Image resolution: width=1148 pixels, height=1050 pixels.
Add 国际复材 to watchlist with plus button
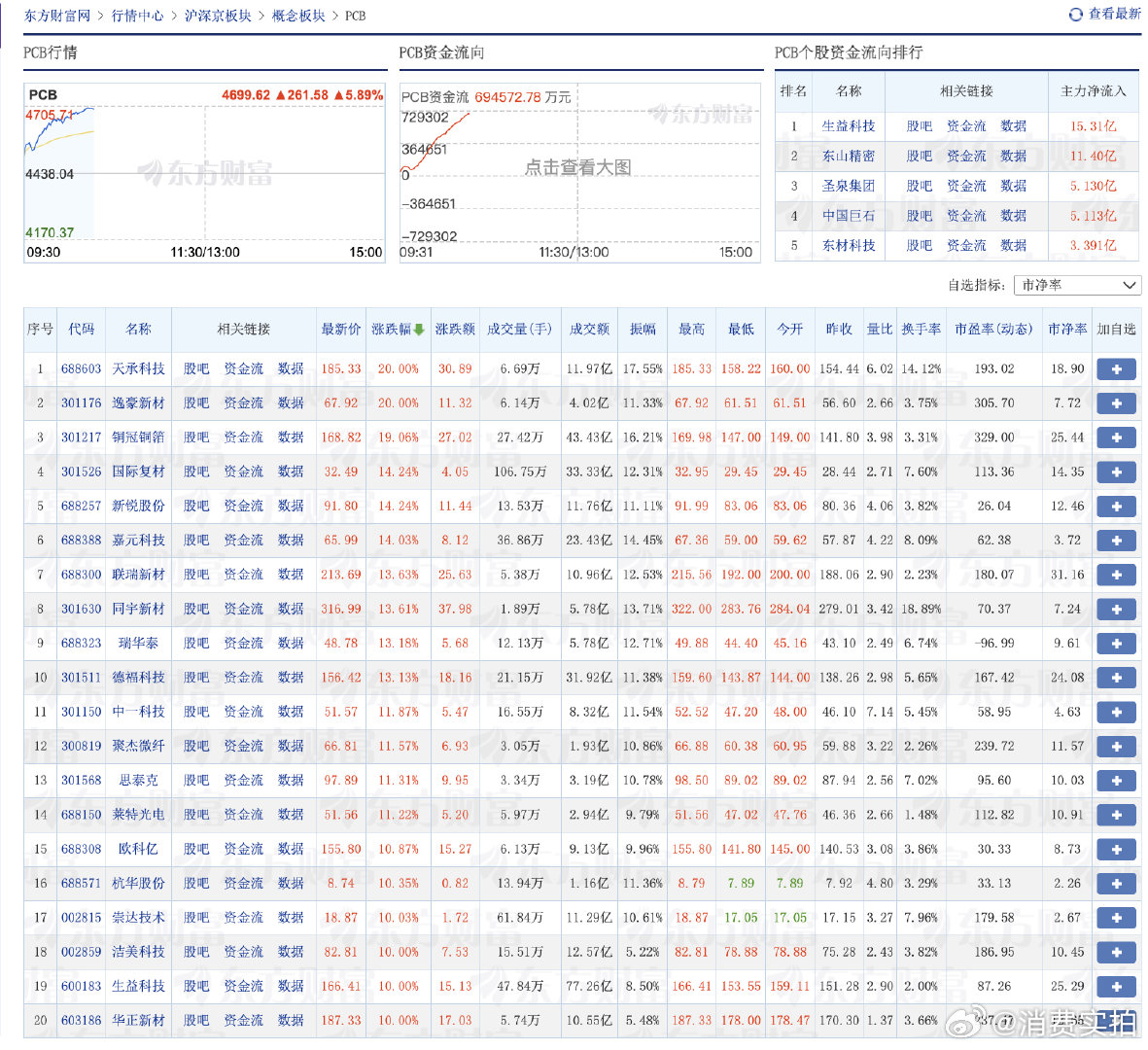(x=1116, y=472)
